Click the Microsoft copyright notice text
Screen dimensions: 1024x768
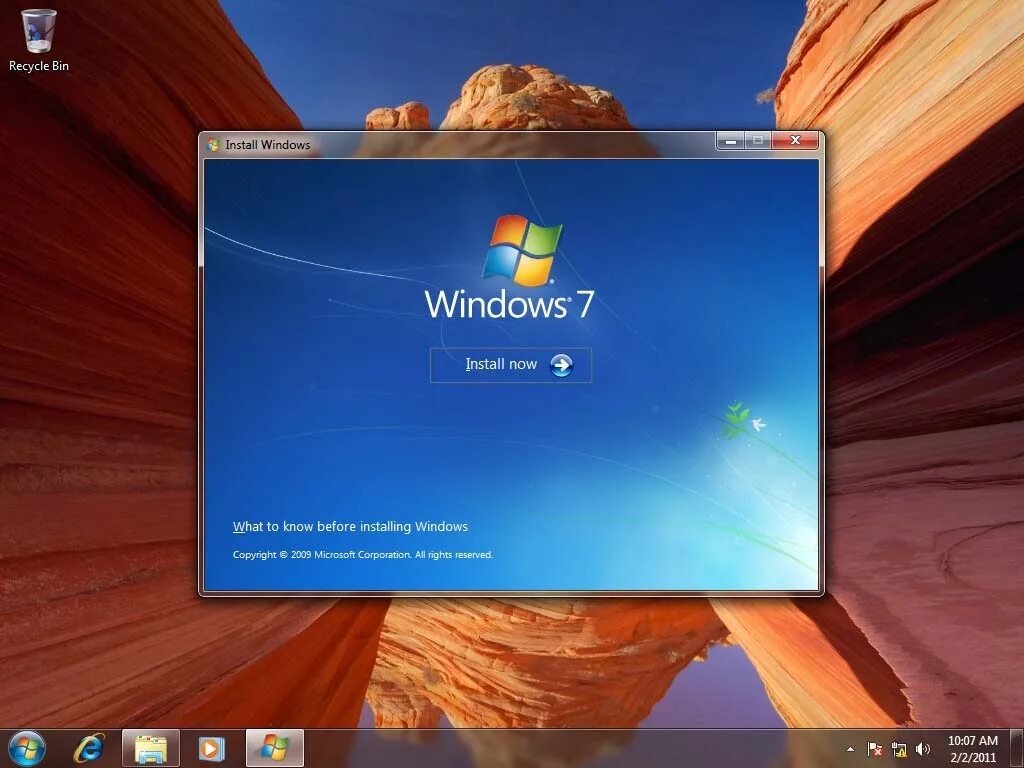tap(362, 554)
